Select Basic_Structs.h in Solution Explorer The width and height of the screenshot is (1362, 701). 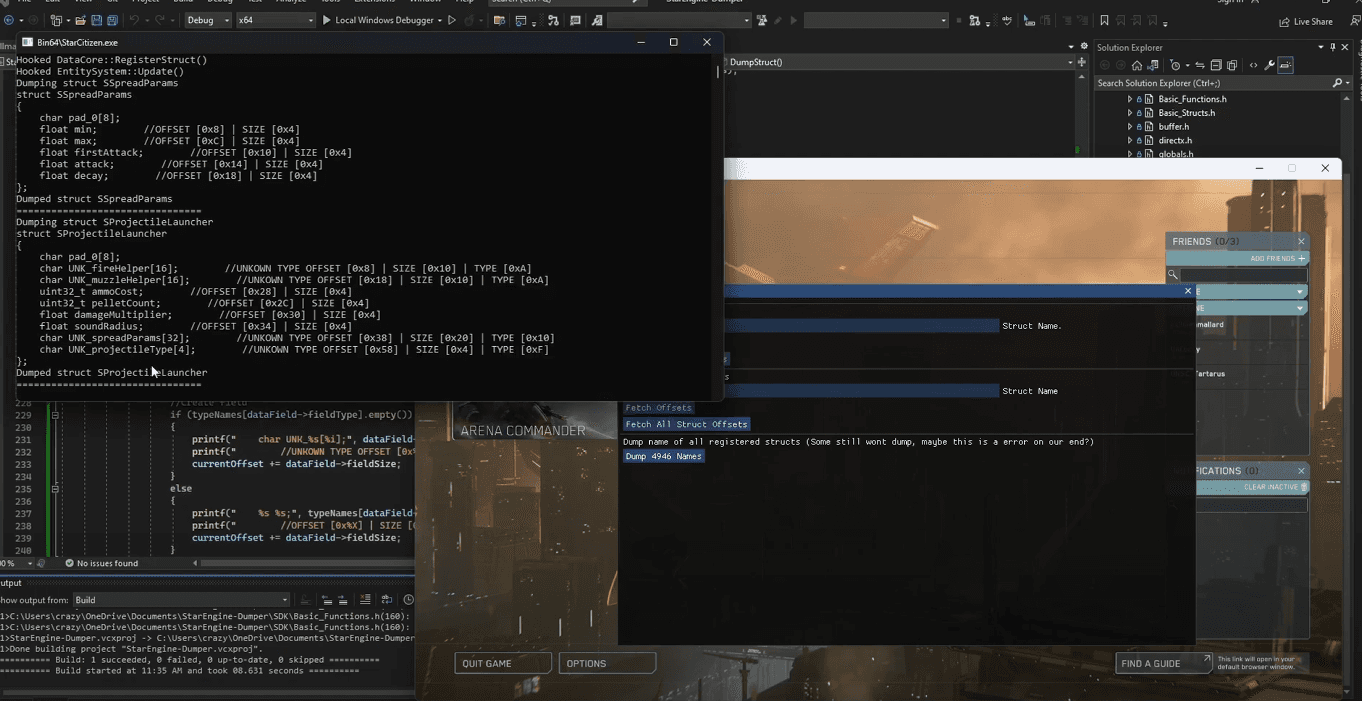point(1186,113)
